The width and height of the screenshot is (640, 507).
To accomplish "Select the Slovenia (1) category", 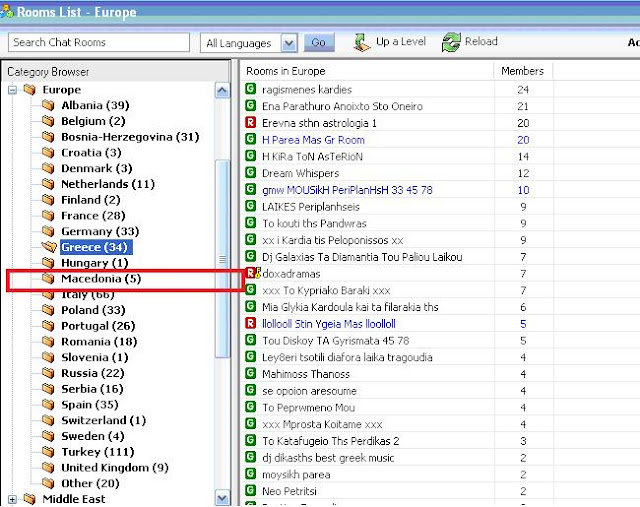I will 95,358.
